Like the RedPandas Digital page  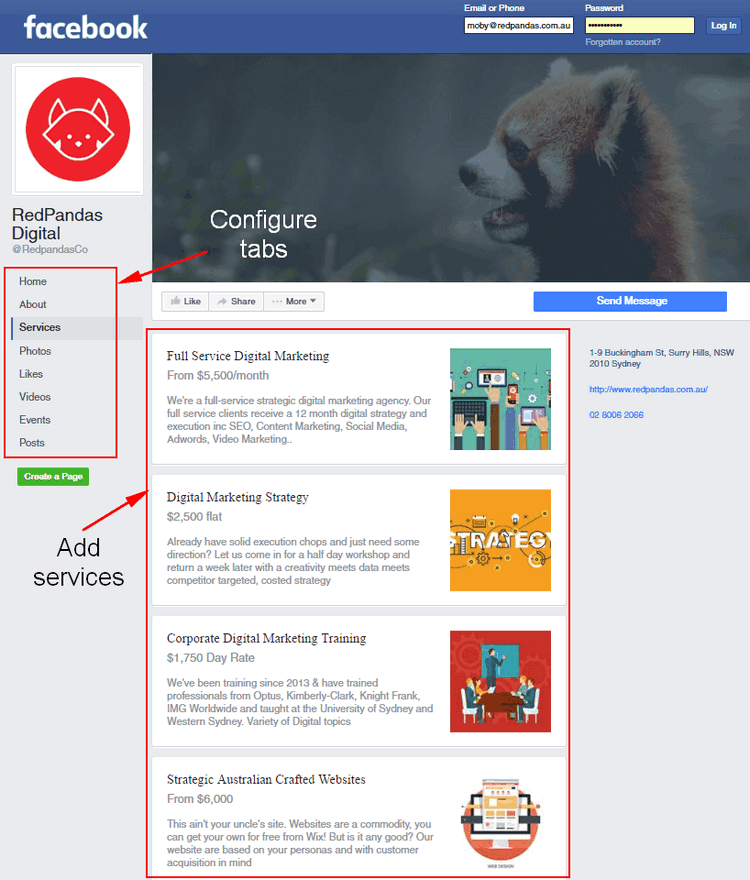pyautogui.click(x=185, y=301)
